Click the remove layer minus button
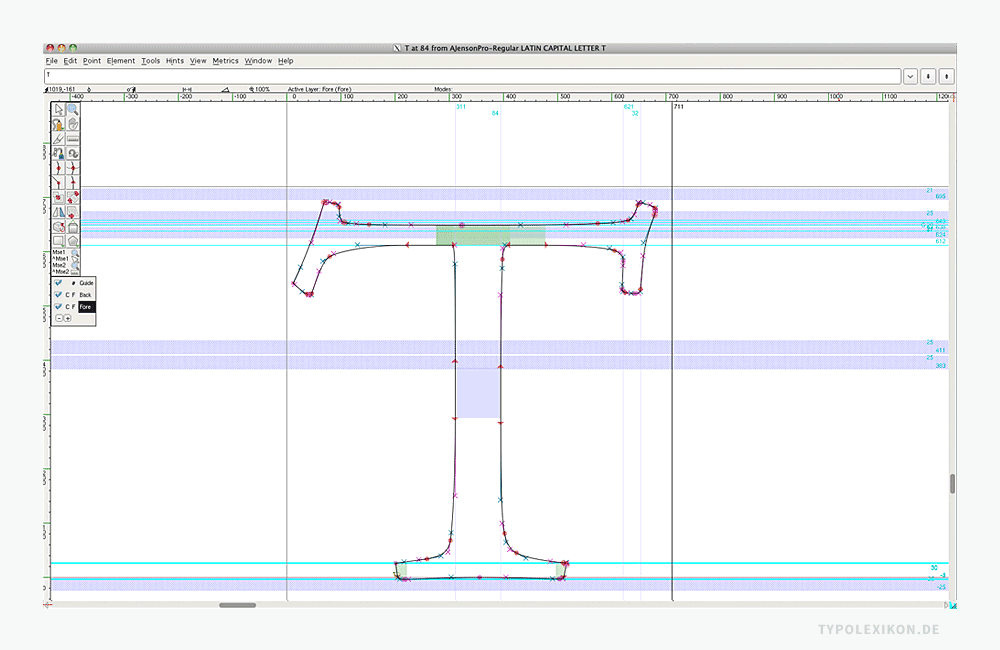The height and width of the screenshot is (650, 1000). click(x=58, y=318)
